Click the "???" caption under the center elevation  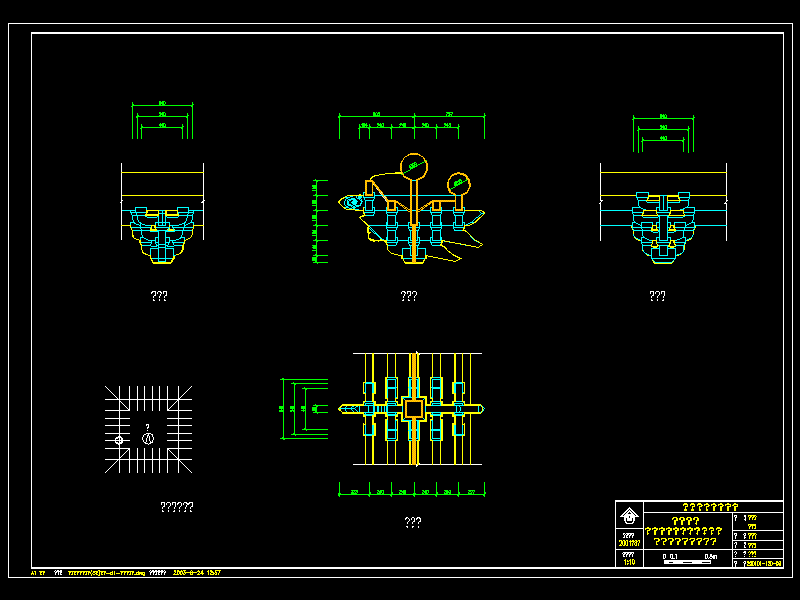(x=409, y=296)
